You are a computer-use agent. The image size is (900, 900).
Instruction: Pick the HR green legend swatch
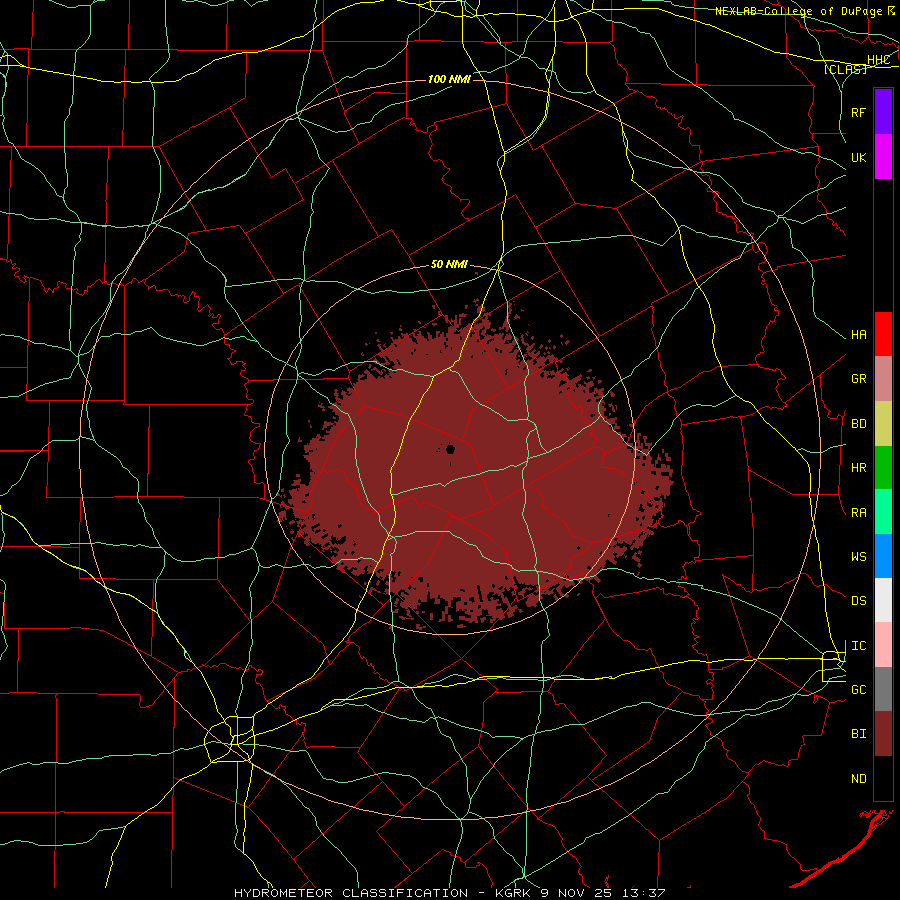pyautogui.click(x=883, y=468)
